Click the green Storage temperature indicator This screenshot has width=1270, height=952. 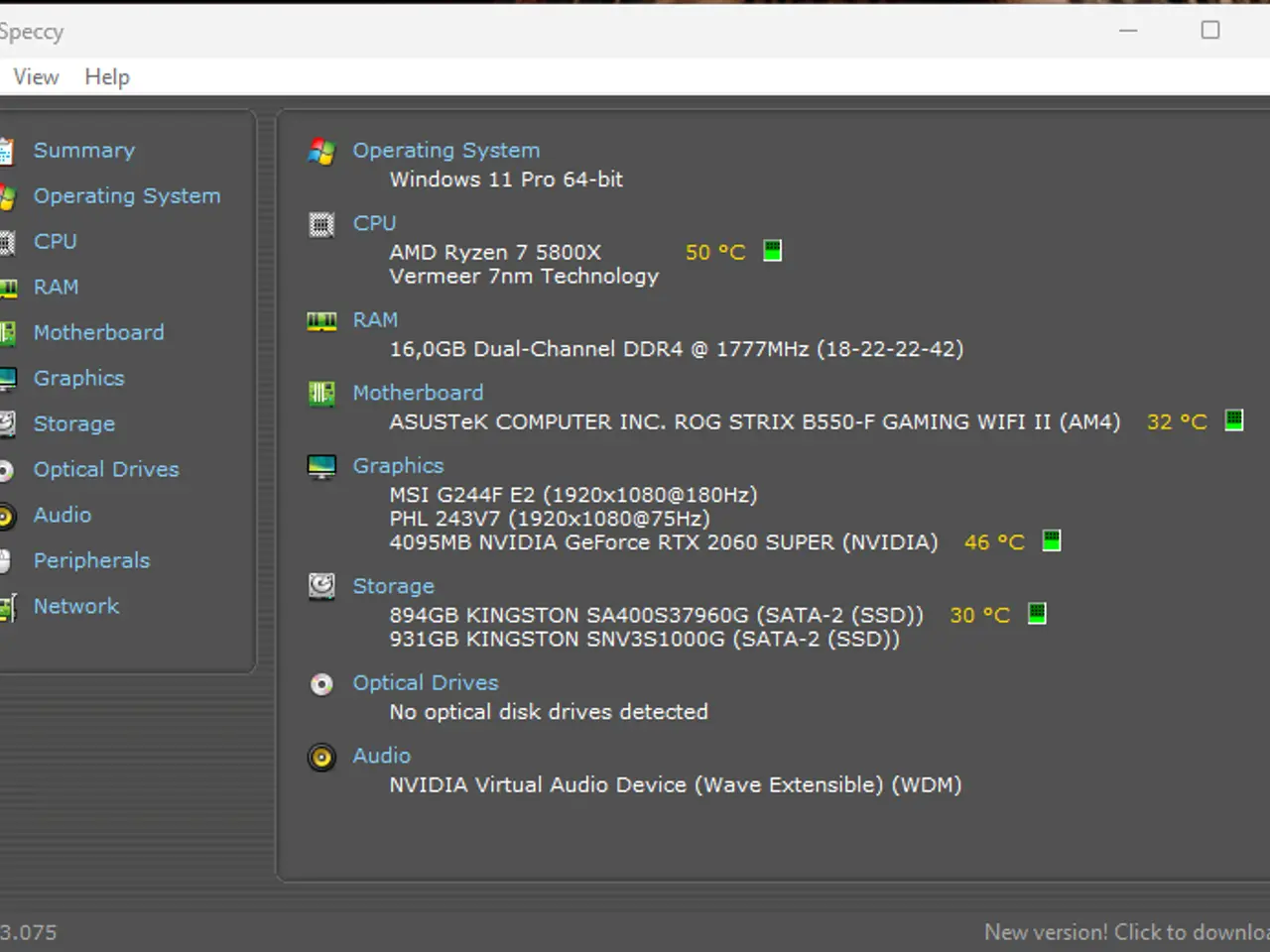(1037, 614)
